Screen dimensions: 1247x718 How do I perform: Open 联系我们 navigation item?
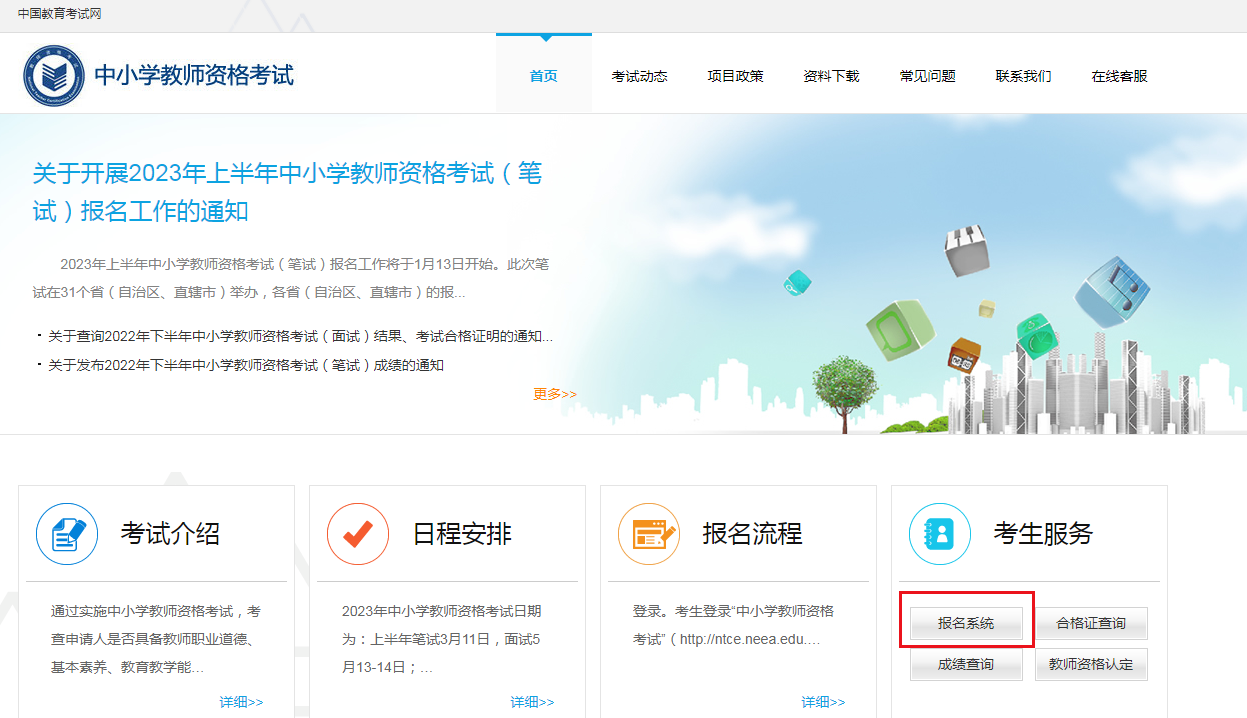[1023, 76]
